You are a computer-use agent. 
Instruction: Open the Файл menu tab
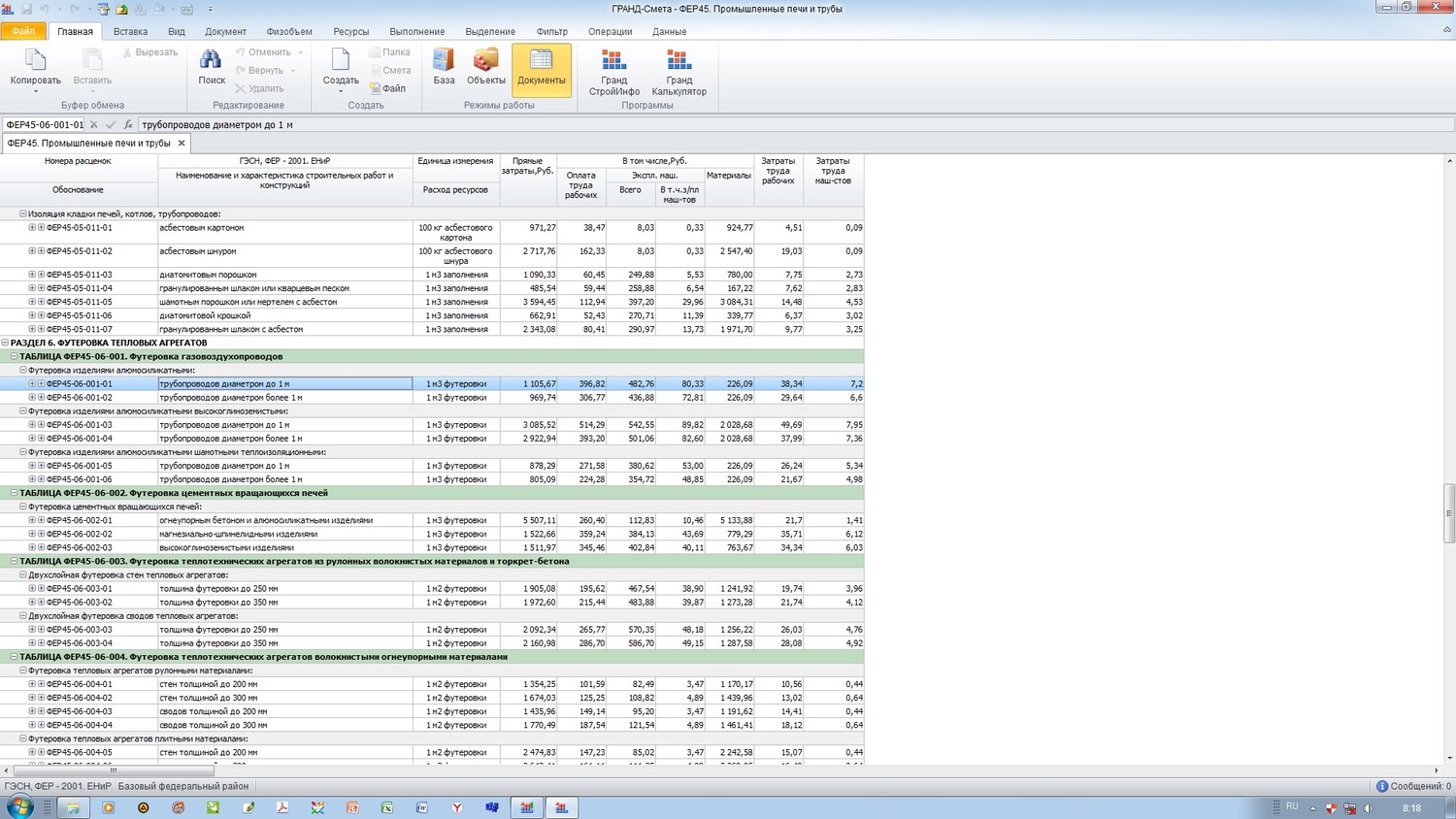pyautogui.click(x=23, y=31)
